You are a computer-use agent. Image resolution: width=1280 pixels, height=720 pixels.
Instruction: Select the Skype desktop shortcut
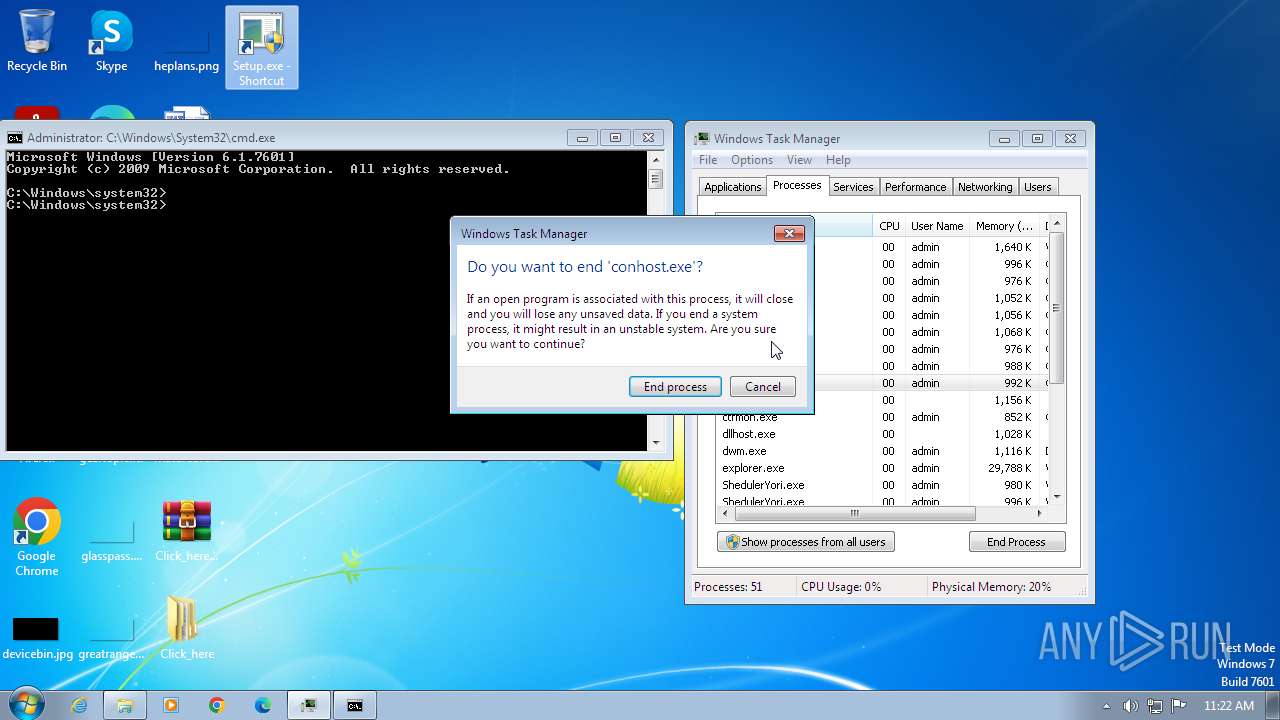pos(111,42)
